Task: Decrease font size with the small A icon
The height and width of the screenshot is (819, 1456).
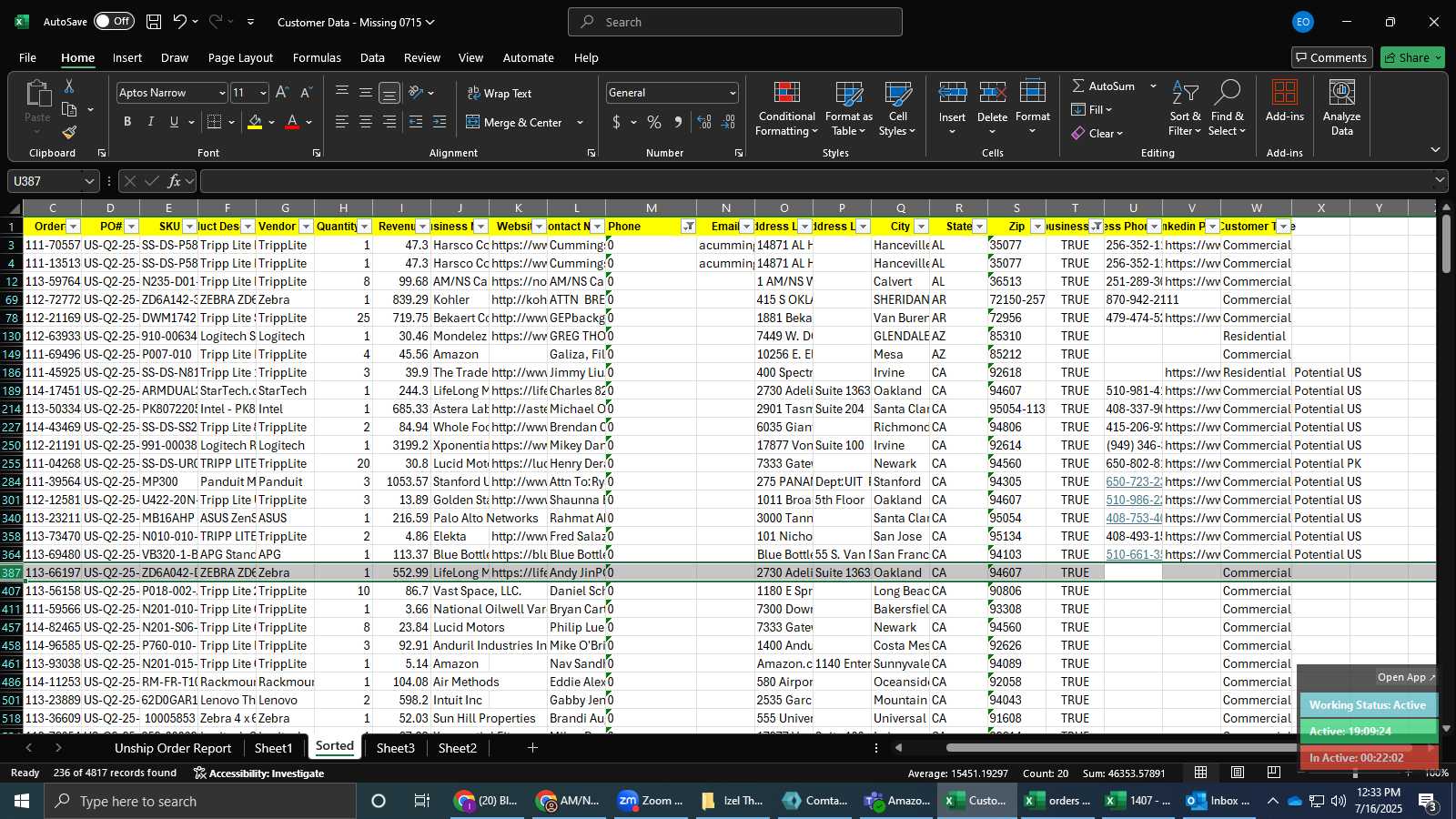Action: [306, 93]
